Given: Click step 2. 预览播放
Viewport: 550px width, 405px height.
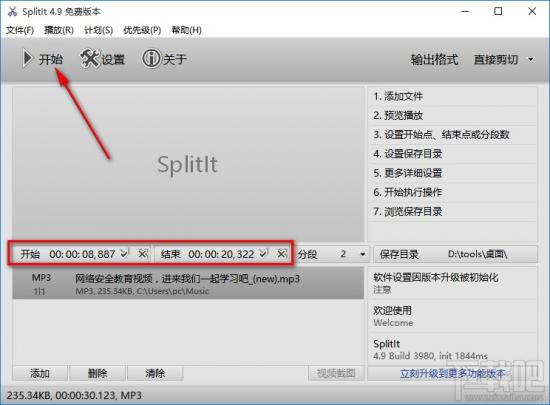Looking at the screenshot, I should pyautogui.click(x=452, y=115).
